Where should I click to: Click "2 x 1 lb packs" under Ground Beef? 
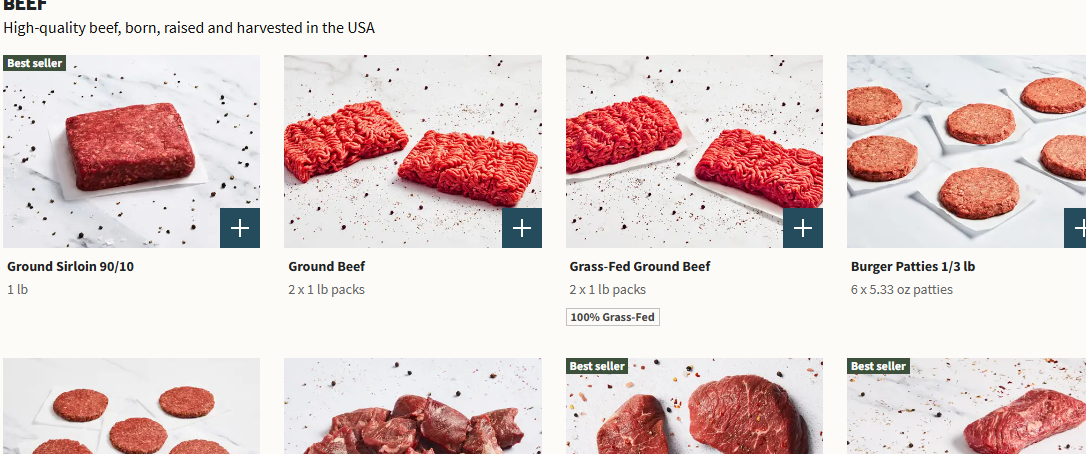pyautogui.click(x=326, y=289)
